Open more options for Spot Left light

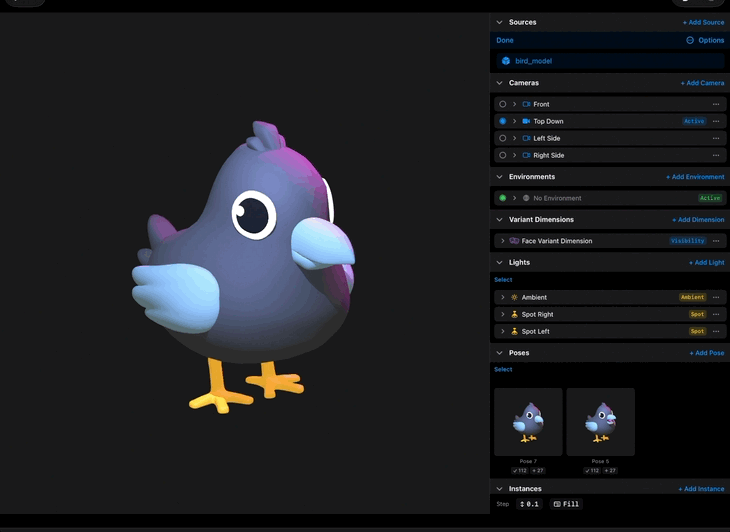click(x=716, y=331)
